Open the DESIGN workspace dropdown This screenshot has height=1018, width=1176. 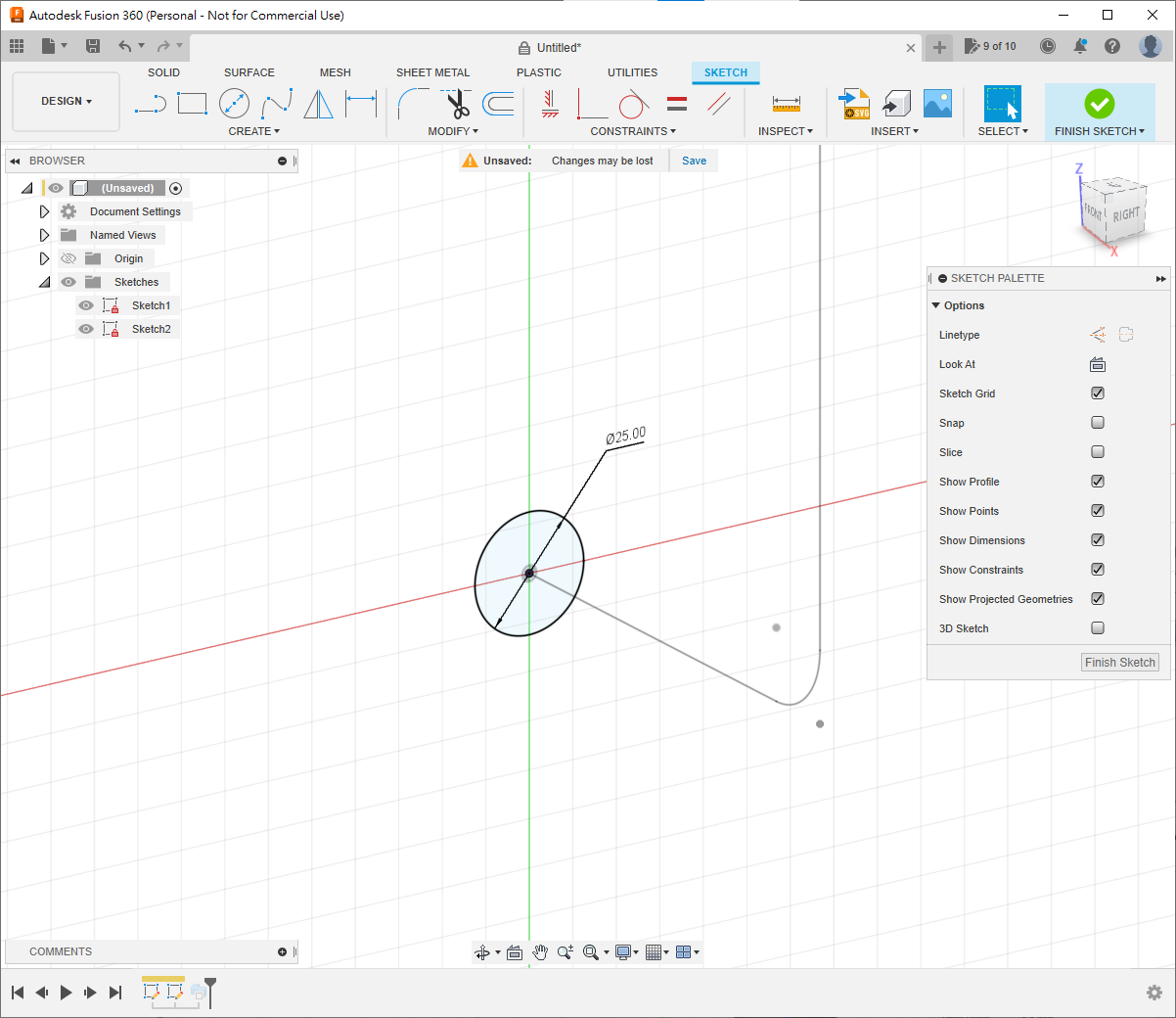point(67,101)
